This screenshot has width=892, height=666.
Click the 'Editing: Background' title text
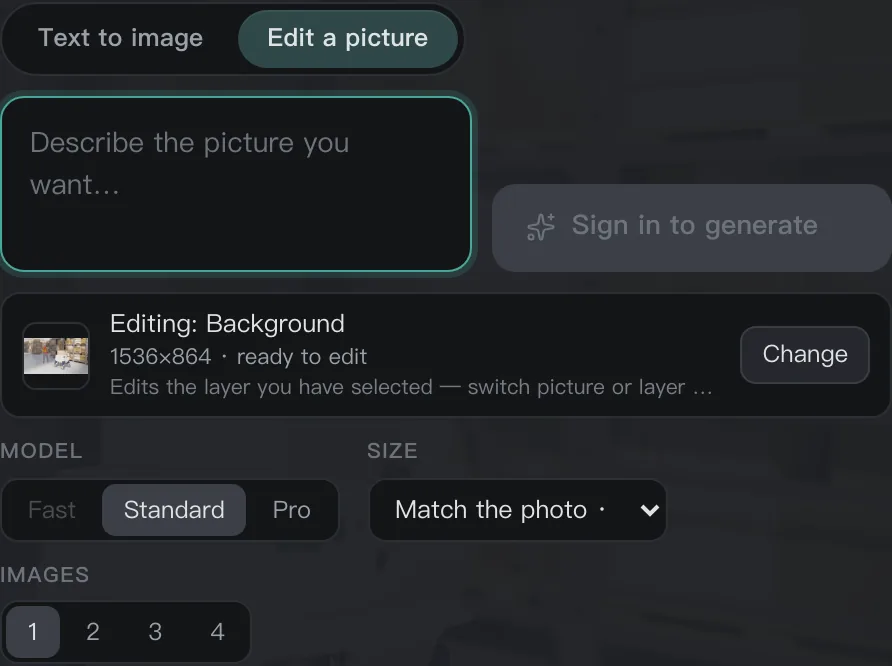227,324
